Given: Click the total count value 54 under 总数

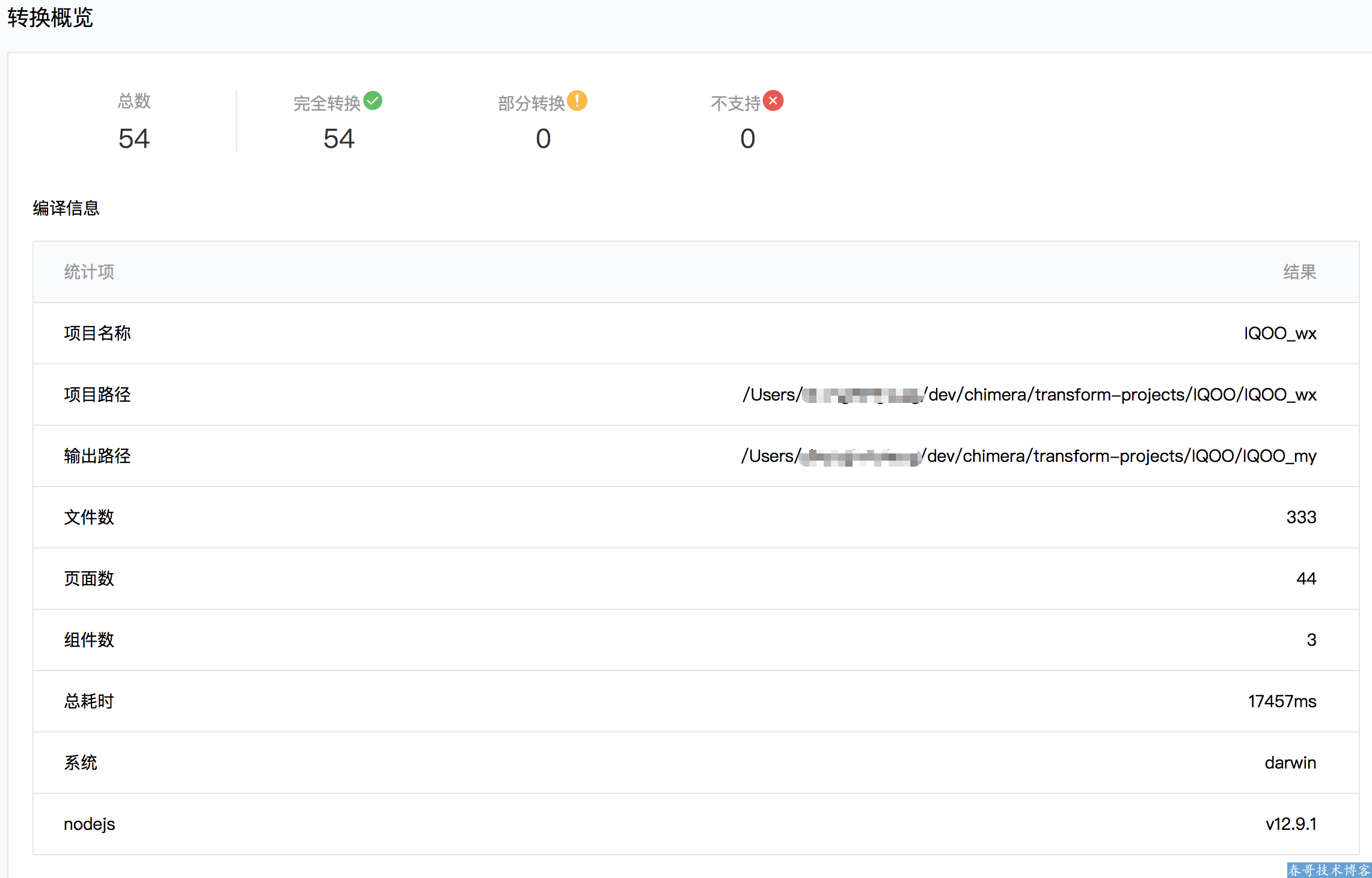Looking at the screenshot, I should click(x=134, y=139).
